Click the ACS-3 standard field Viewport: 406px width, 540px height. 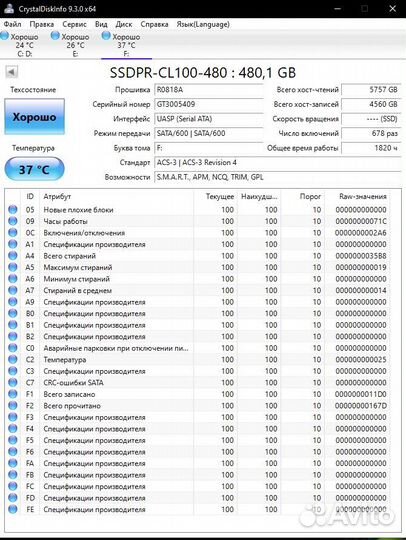pyautogui.click(x=278, y=163)
